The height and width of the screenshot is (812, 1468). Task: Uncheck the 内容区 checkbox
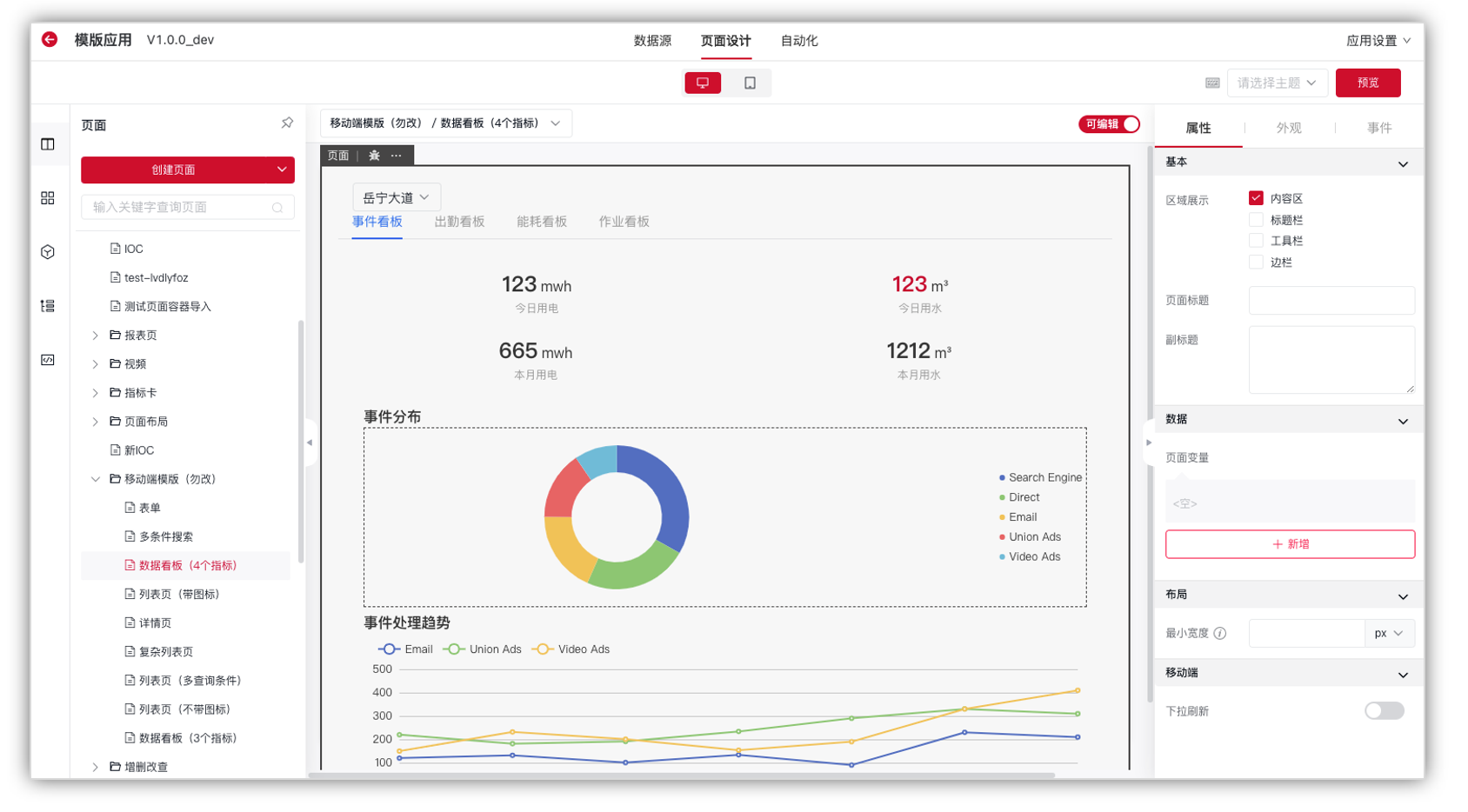(x=1256, y=198)
